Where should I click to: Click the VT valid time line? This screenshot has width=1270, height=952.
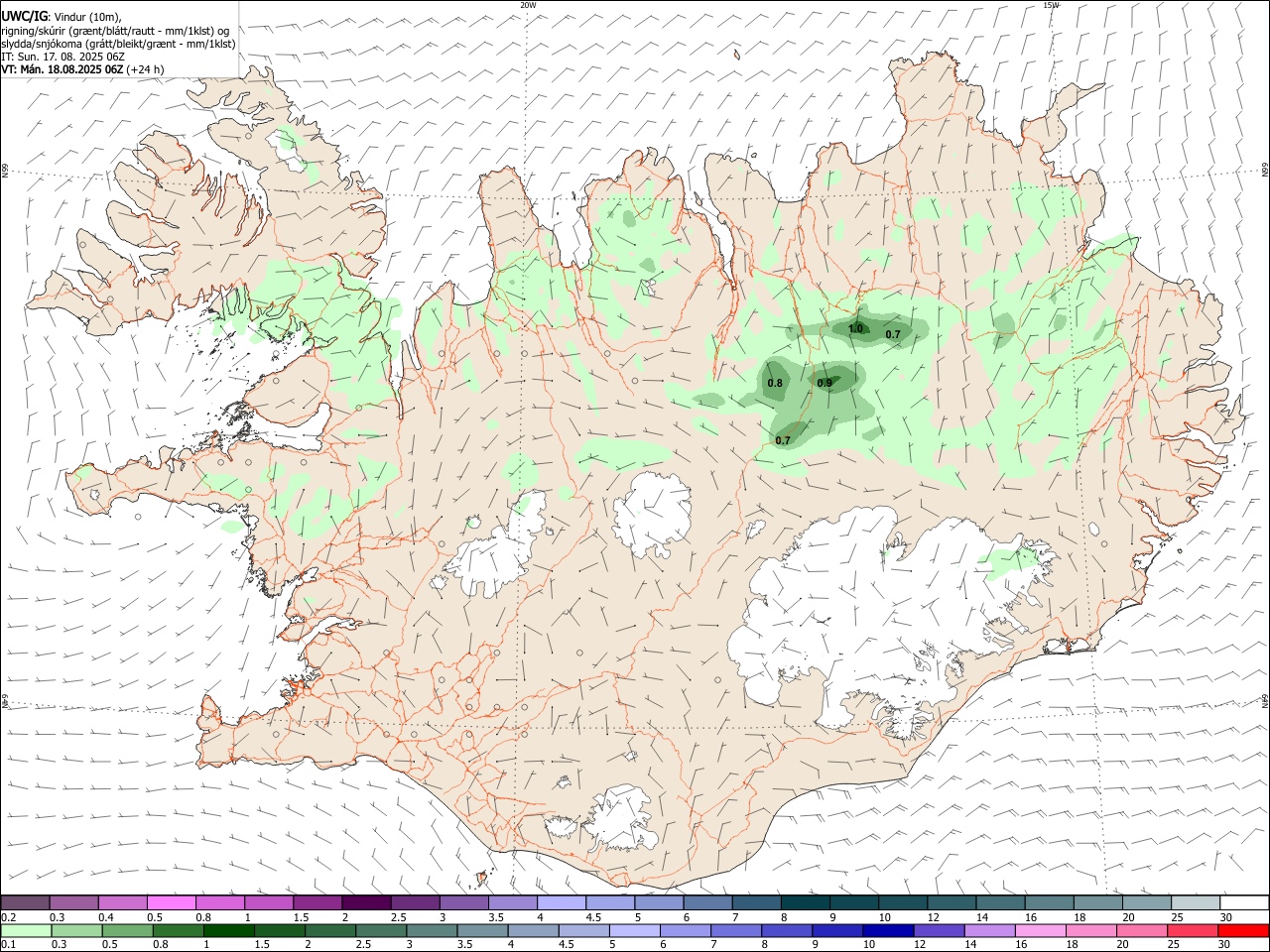pos(83,69)
